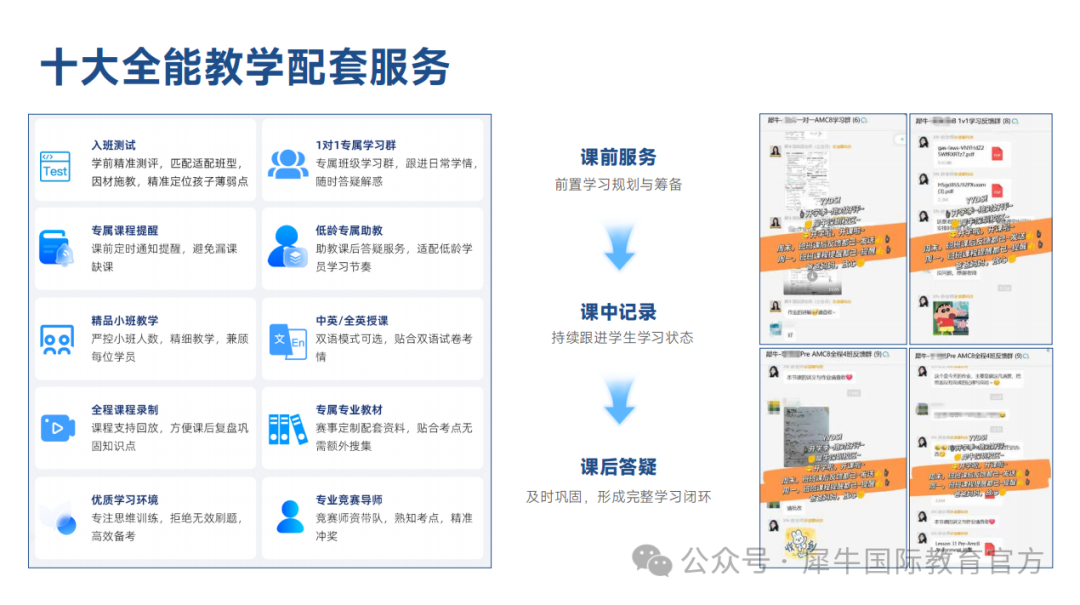This screenshot has width=1080, height=605.
Task: Open the AMC8学习群 chat screenshot
Action: pyautogui.click(x=833, y=229)
